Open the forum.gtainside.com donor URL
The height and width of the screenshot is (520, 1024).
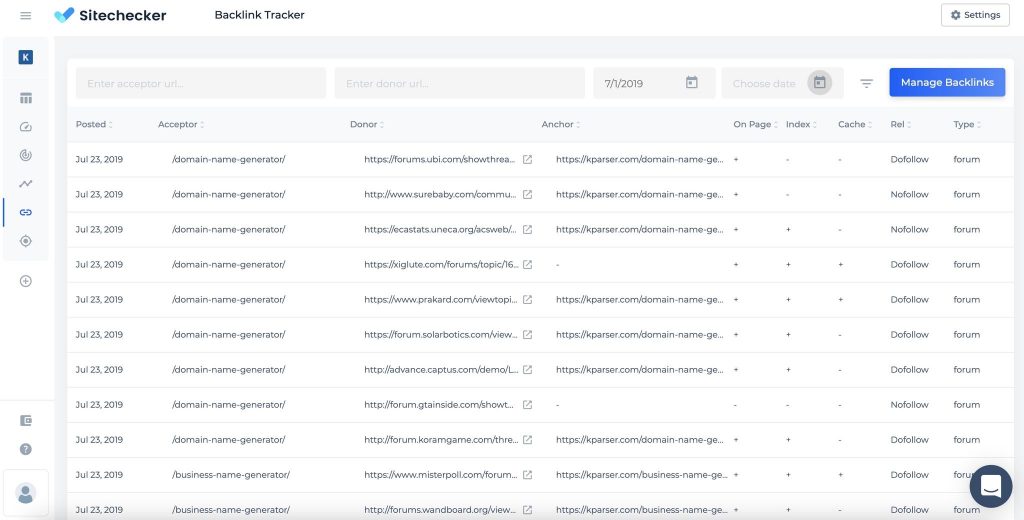point(439,405)
